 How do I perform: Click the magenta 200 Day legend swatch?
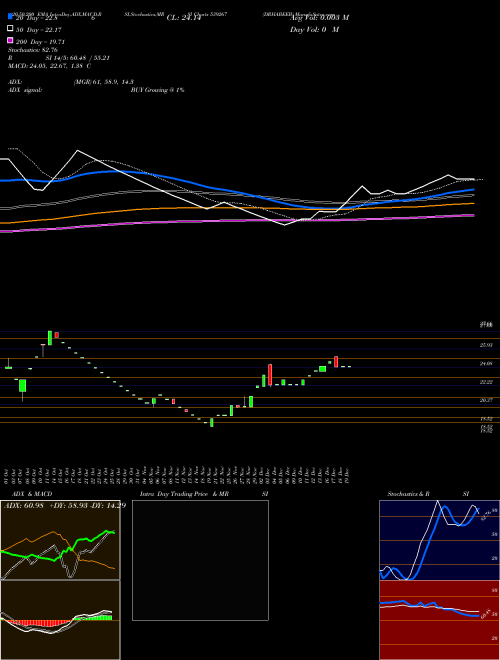pos(10,40)
